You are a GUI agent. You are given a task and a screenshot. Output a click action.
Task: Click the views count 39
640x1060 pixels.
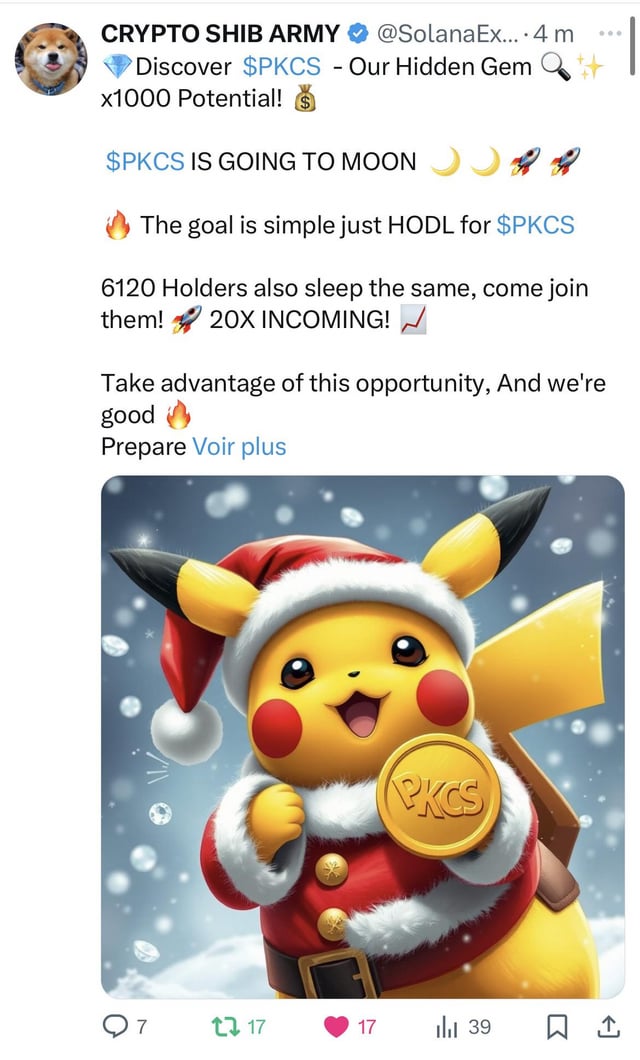480,1028
